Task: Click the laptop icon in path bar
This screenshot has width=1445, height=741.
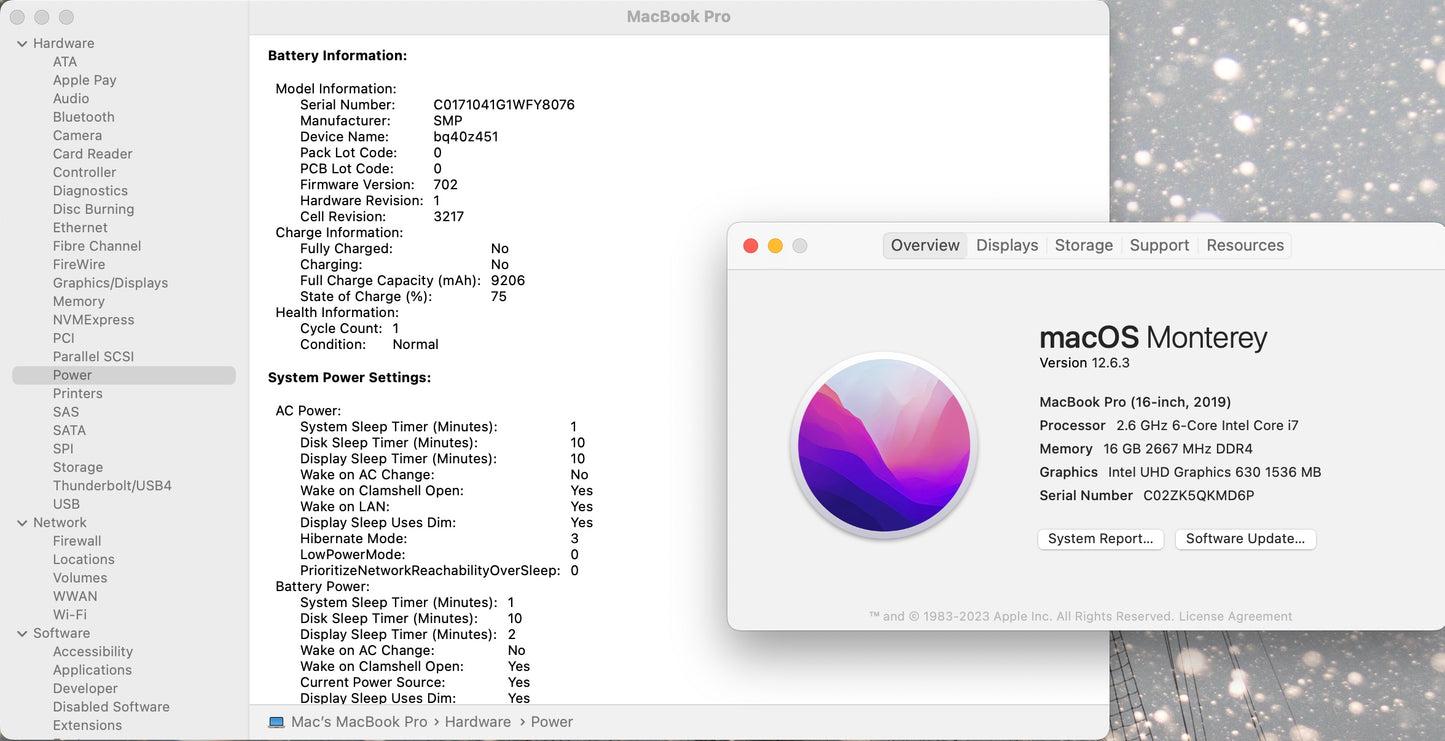Action: click(276, 722)
